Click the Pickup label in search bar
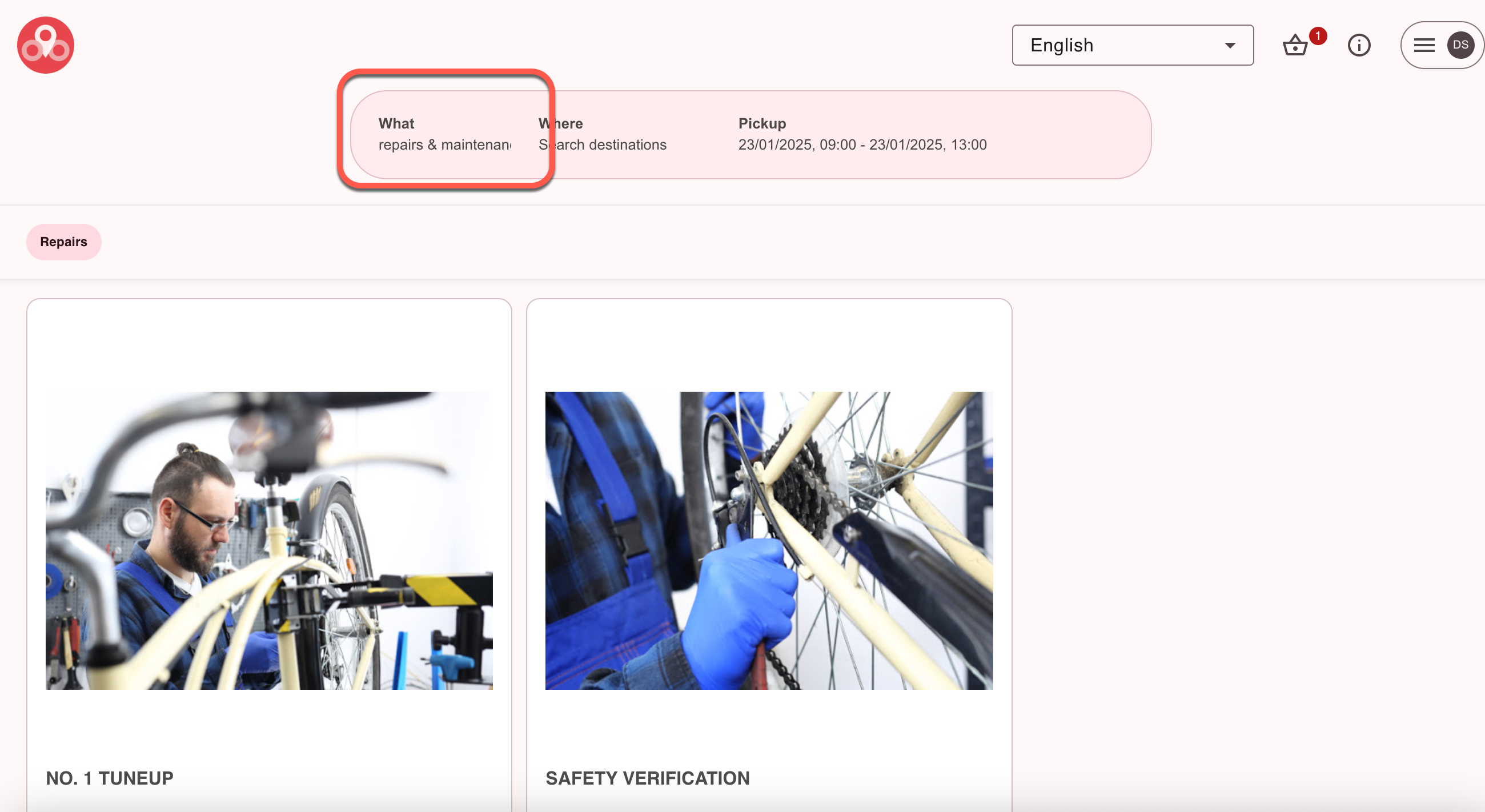 [761, 123]
